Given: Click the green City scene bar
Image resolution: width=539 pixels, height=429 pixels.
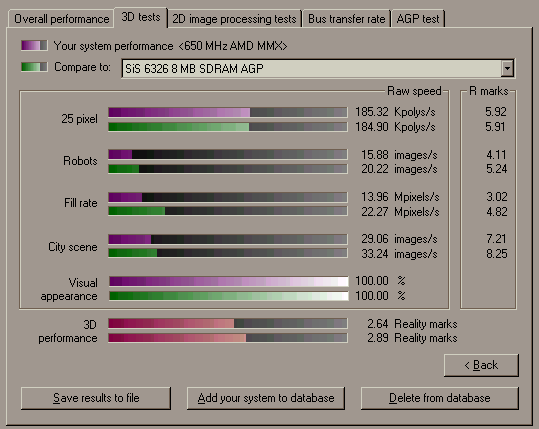Looking at the screenshot, I should [228, 253].
